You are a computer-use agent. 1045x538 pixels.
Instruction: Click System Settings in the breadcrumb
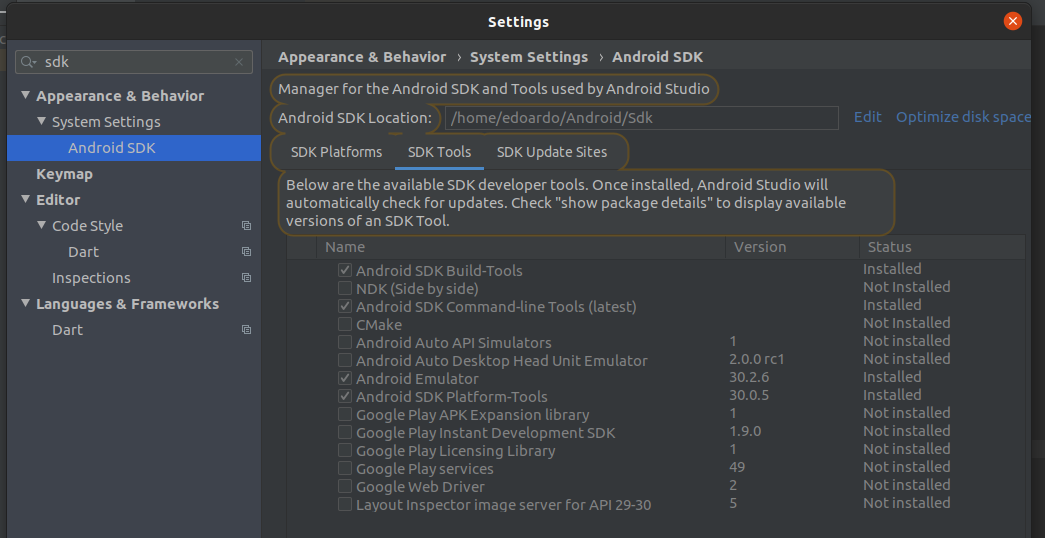point(529,57)
